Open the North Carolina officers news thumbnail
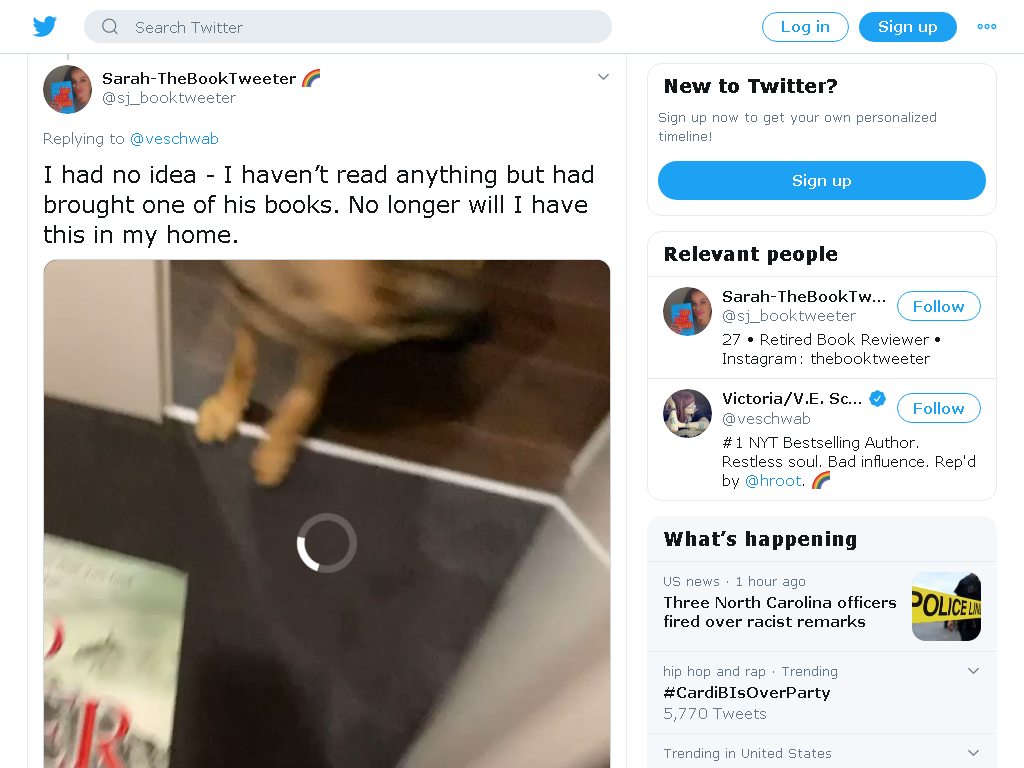Viewport: 1024px width, 768px height. (946, 607)
